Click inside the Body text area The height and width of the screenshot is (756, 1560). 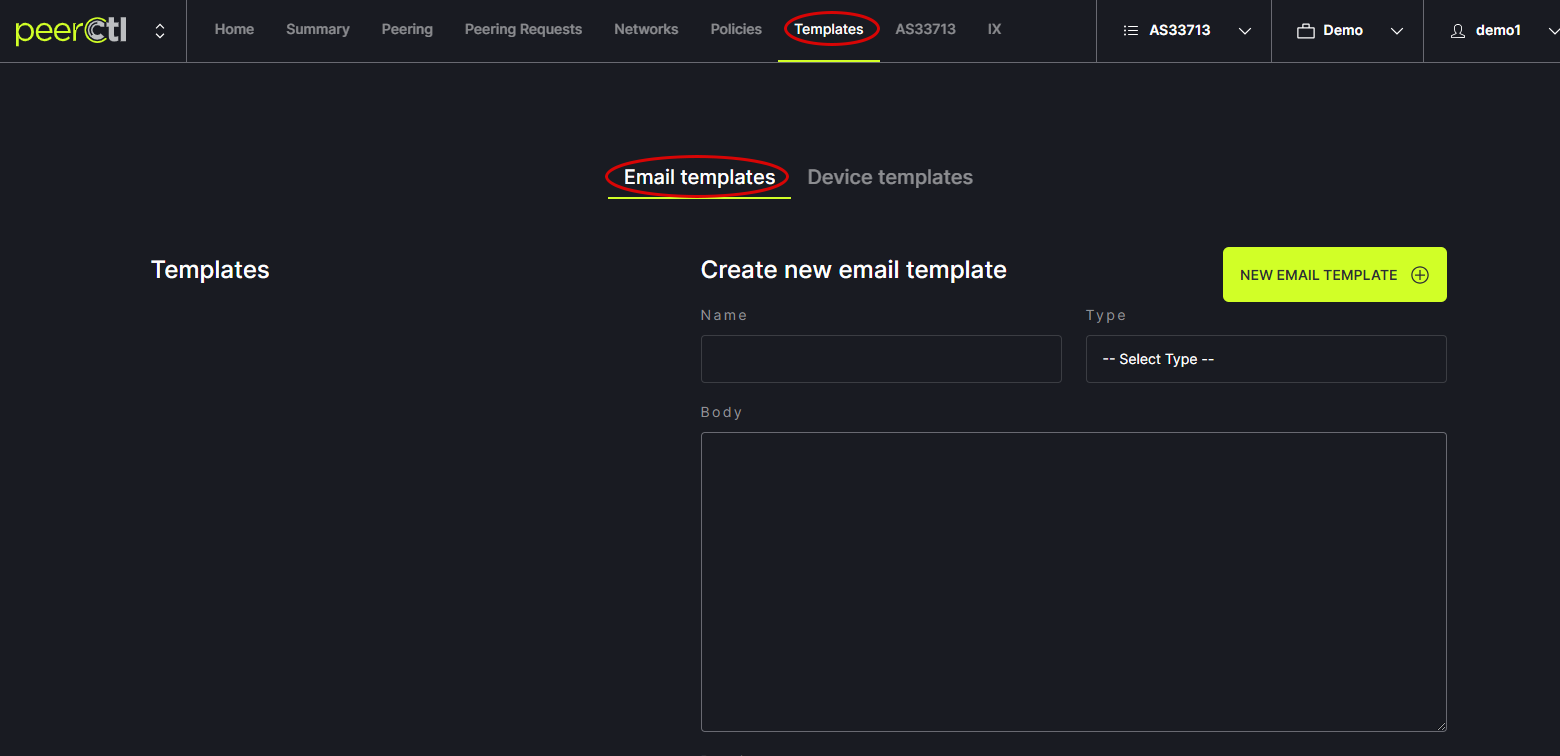1073,581
